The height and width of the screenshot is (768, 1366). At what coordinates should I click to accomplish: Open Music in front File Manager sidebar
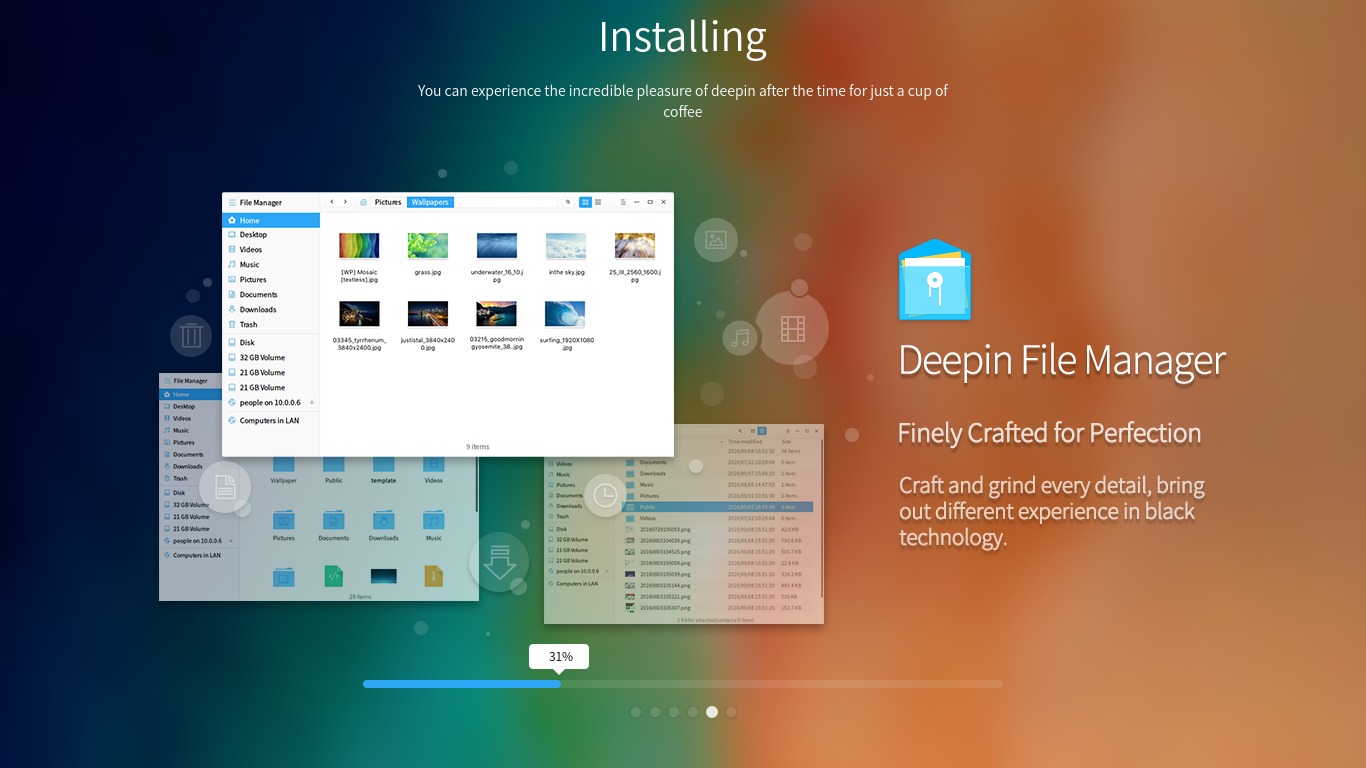271,265
